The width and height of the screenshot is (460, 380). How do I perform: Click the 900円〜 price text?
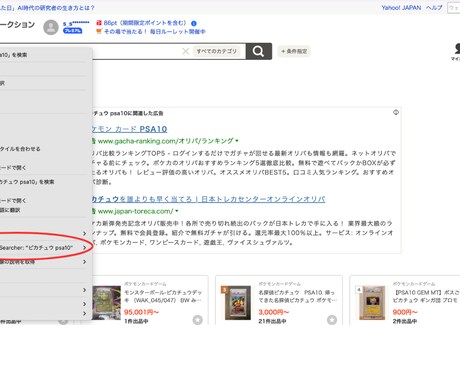pyautogui.click(x=405, y=312)
